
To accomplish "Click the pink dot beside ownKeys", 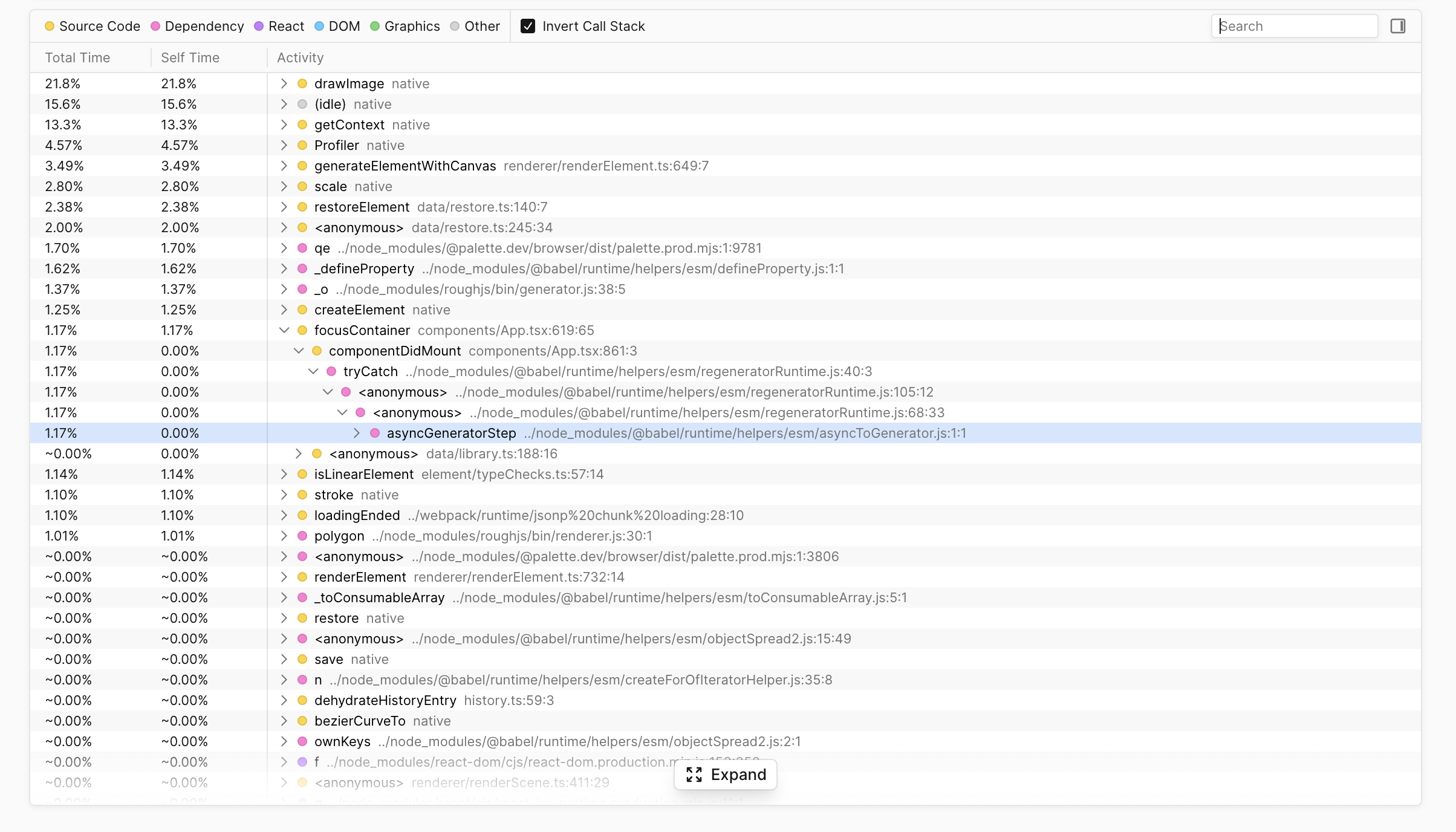I will [x=302, y=741].
